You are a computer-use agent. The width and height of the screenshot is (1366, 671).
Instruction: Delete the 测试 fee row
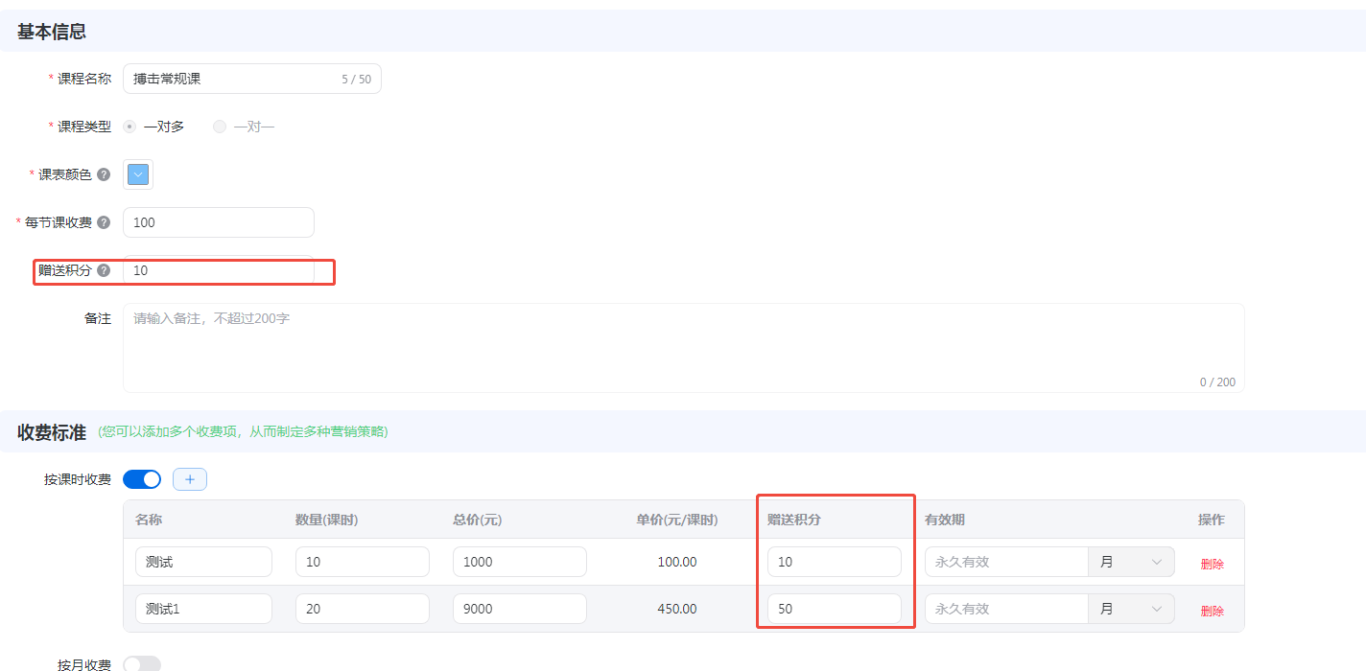pos(1212,564)
